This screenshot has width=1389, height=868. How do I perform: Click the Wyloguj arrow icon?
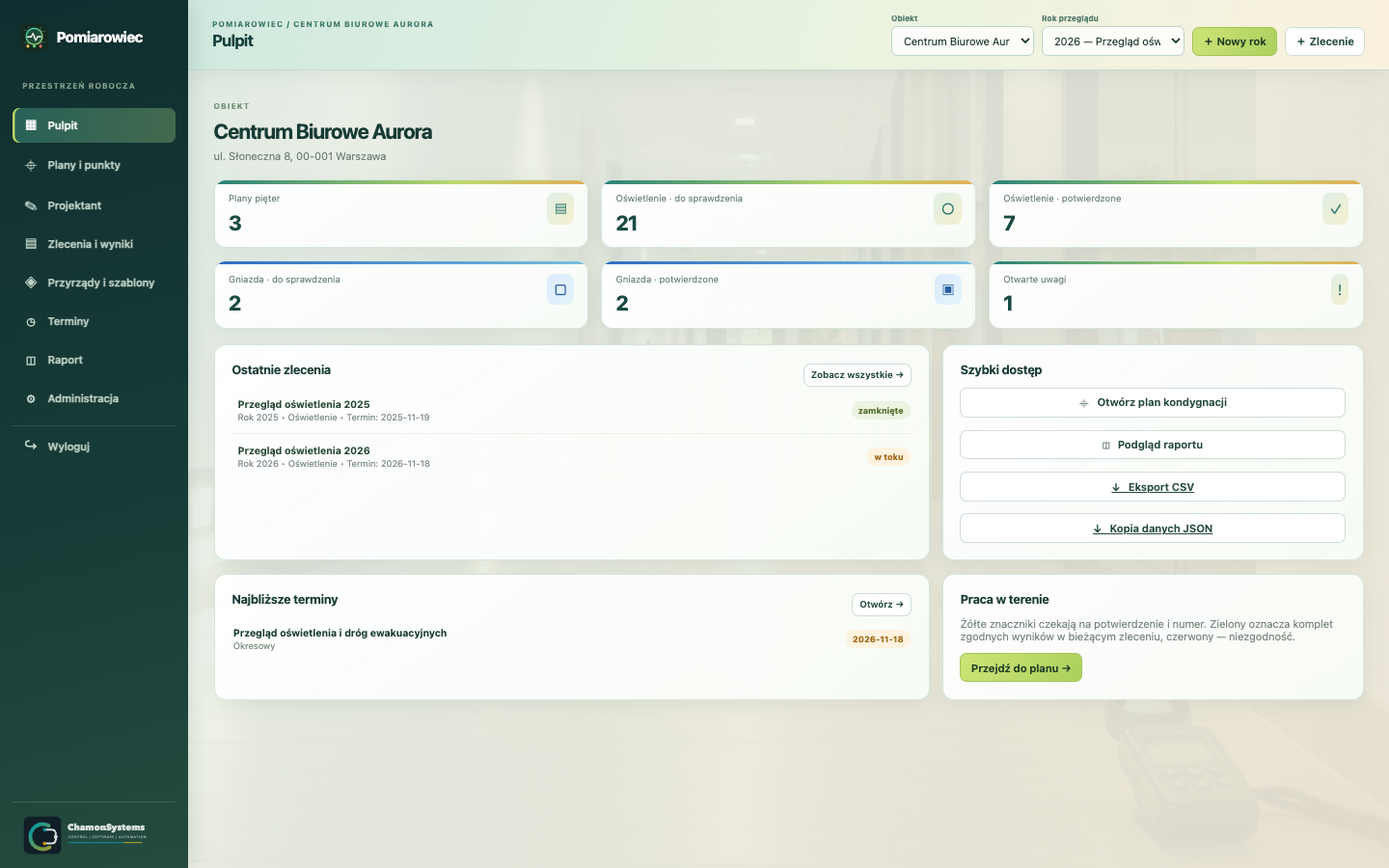click(x=31, y=446)
